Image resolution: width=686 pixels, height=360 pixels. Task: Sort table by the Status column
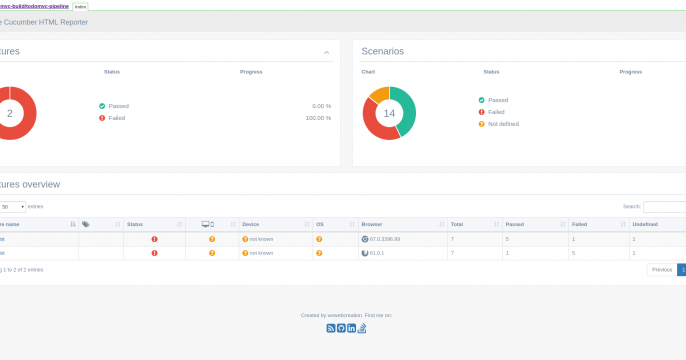(x=154, y=224)
